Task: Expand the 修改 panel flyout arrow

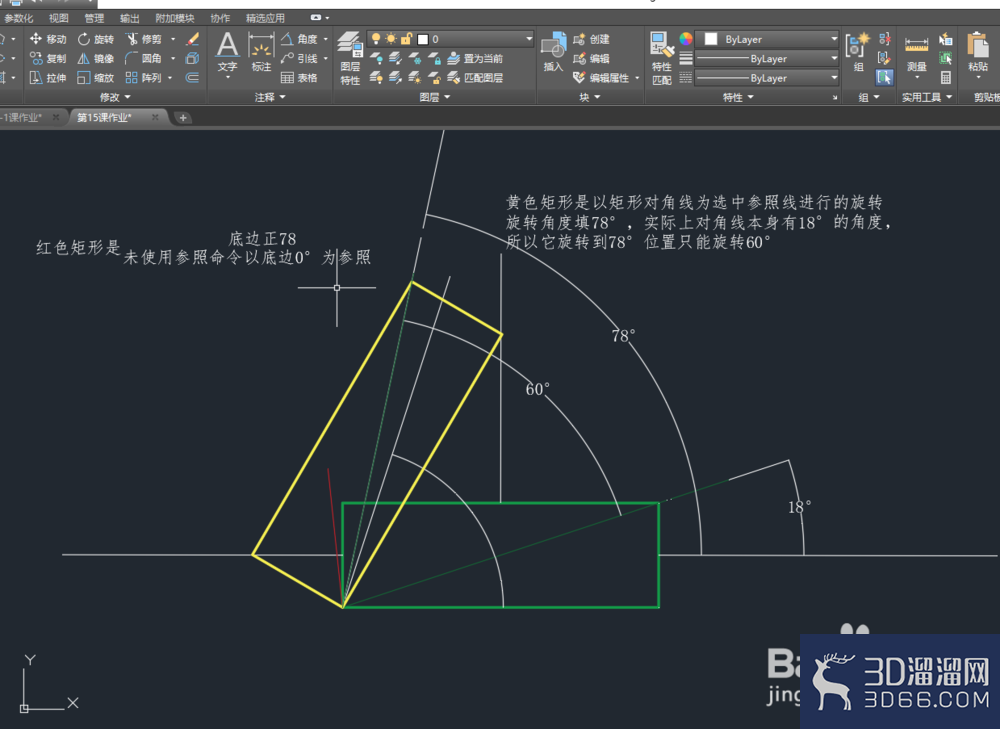Action: [x=128, y=97]
